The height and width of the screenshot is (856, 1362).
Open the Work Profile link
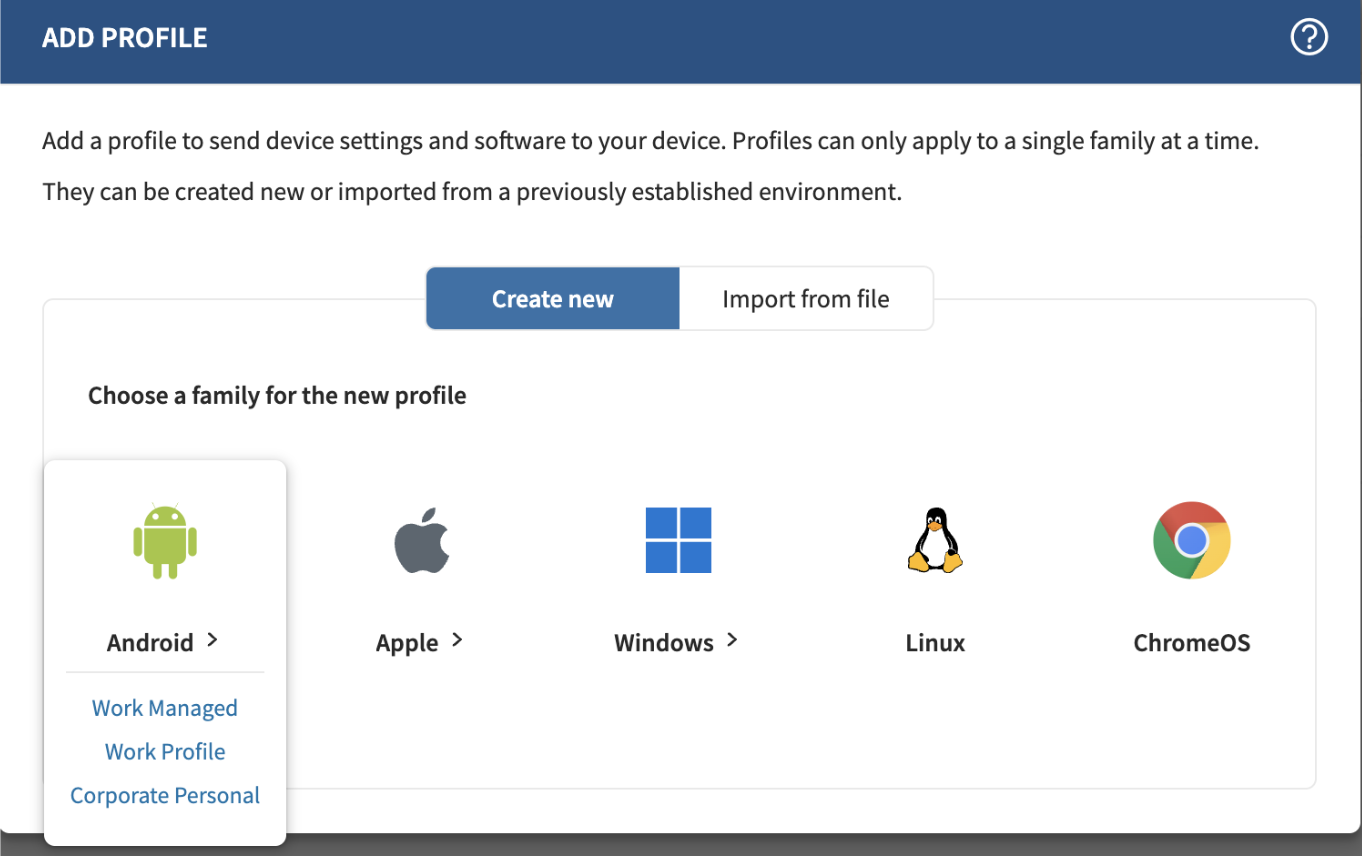coord(165,751)
